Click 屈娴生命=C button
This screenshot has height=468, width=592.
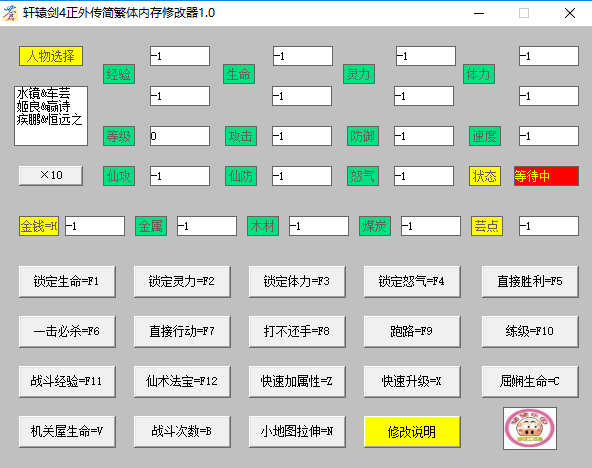(x=530, y=382)
